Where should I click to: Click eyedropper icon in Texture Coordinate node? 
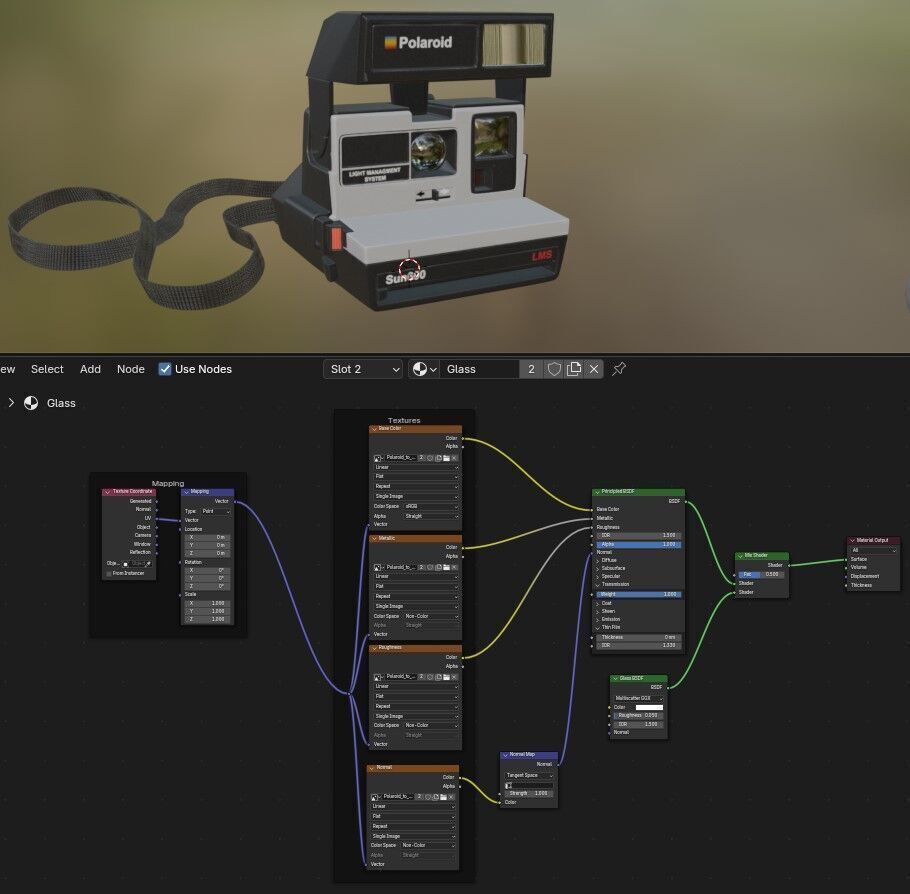149,564
